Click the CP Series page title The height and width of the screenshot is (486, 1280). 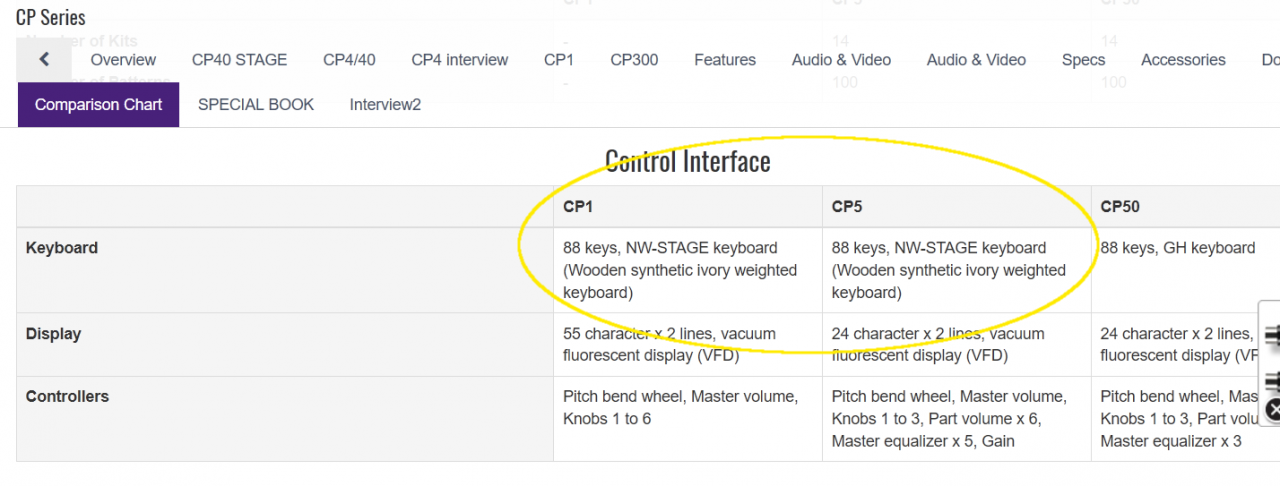click(51, 17)
